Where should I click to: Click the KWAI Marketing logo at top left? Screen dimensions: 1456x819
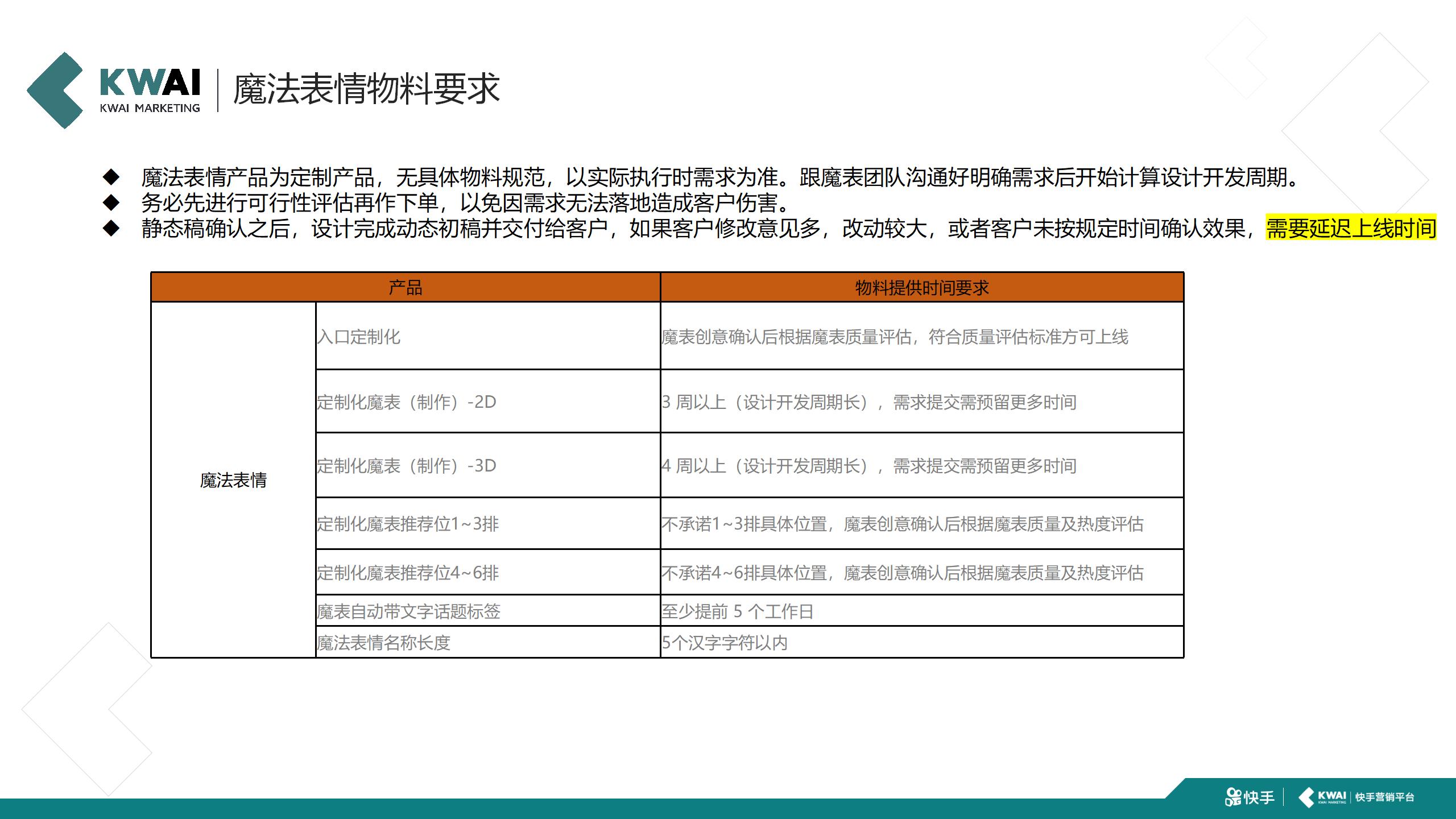click(x=114, y=90)
